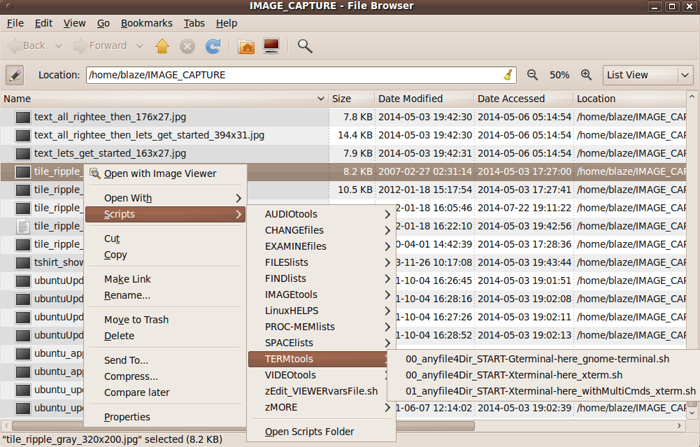The image size is (700, 447).
Task: Zoom in with the plus magnifier
Action: coord(586,75)
